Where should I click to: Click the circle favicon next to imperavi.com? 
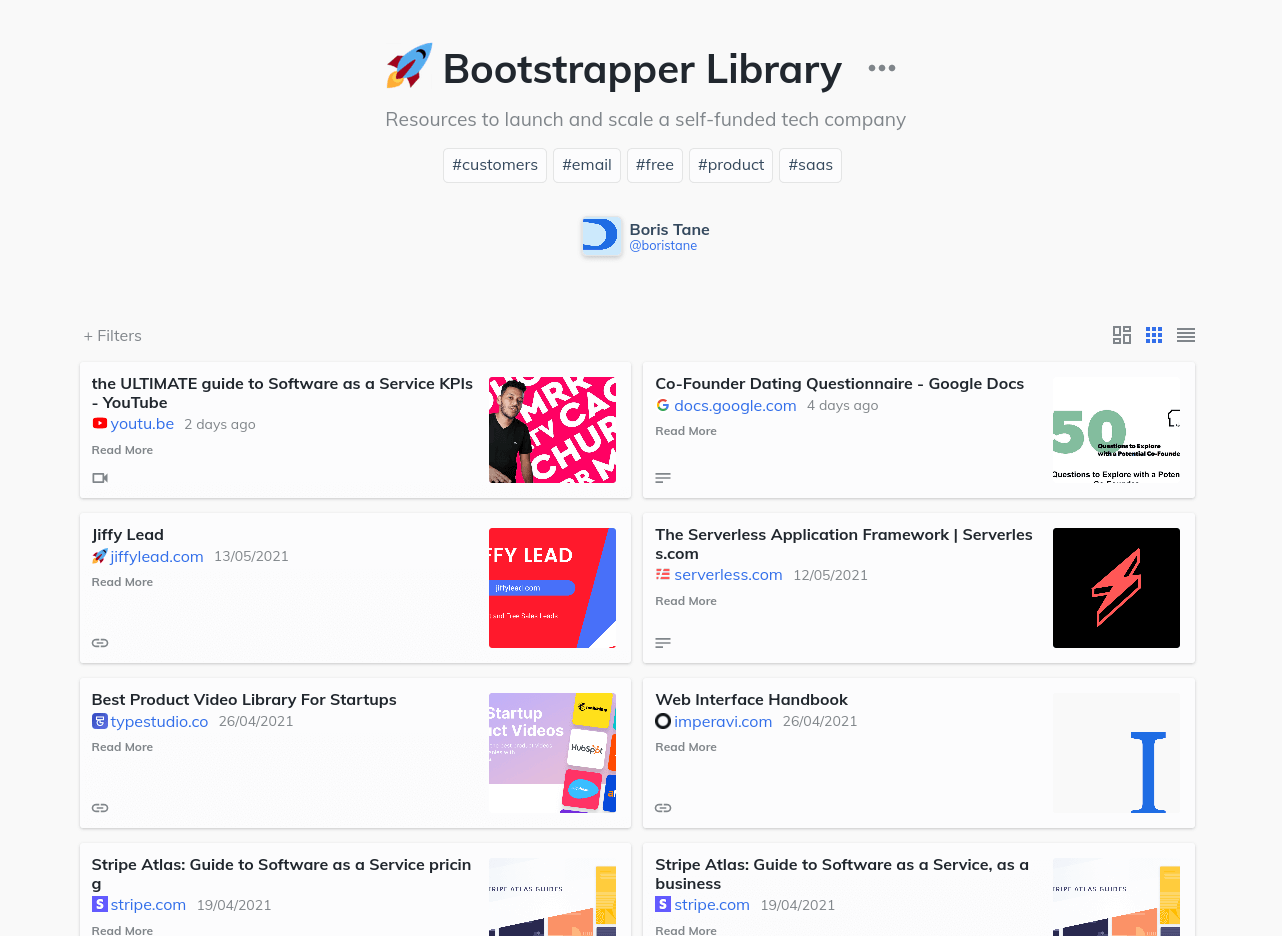(663, 721)
